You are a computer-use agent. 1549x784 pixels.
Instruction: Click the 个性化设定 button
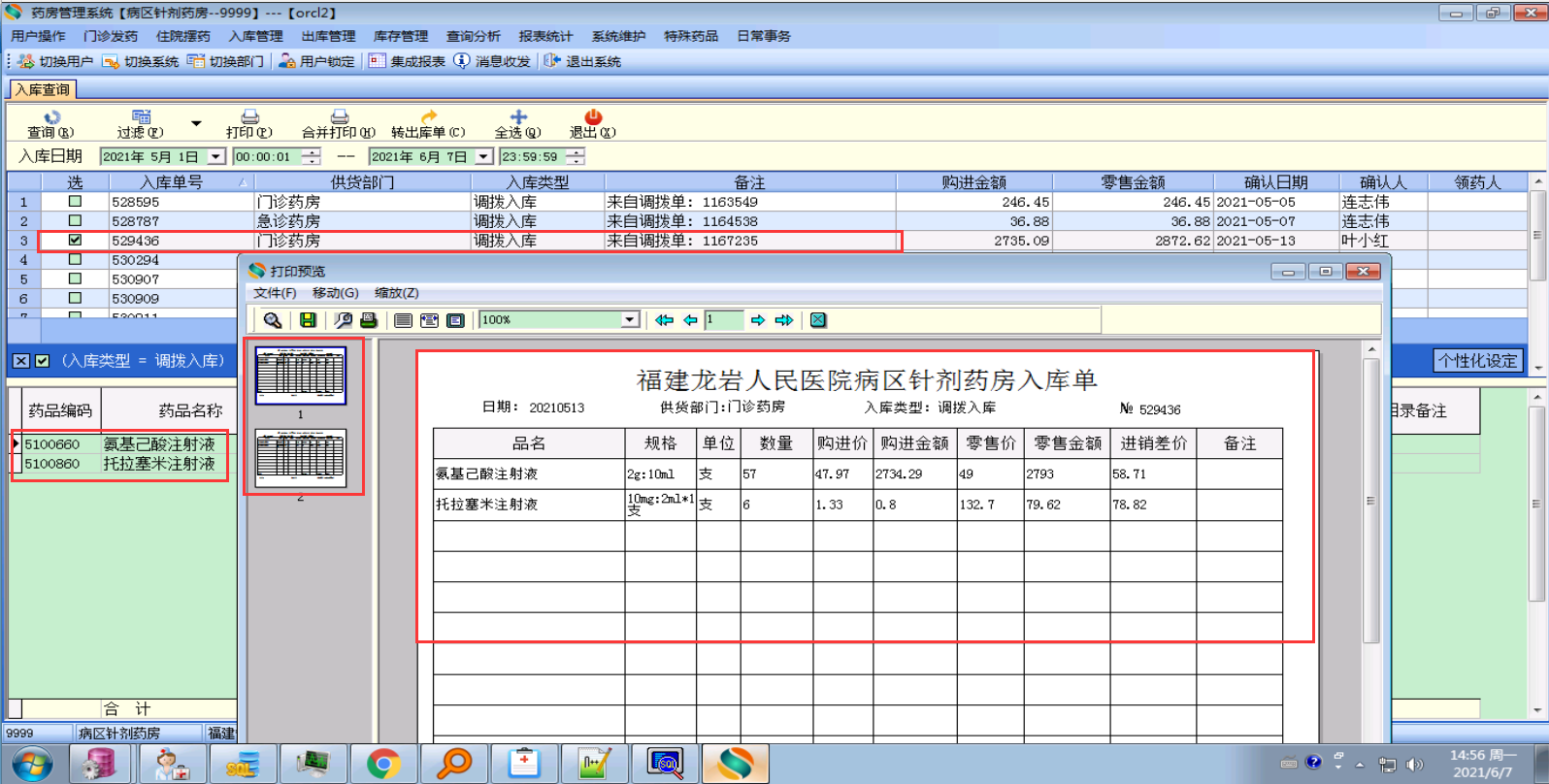coord(1477,361)
